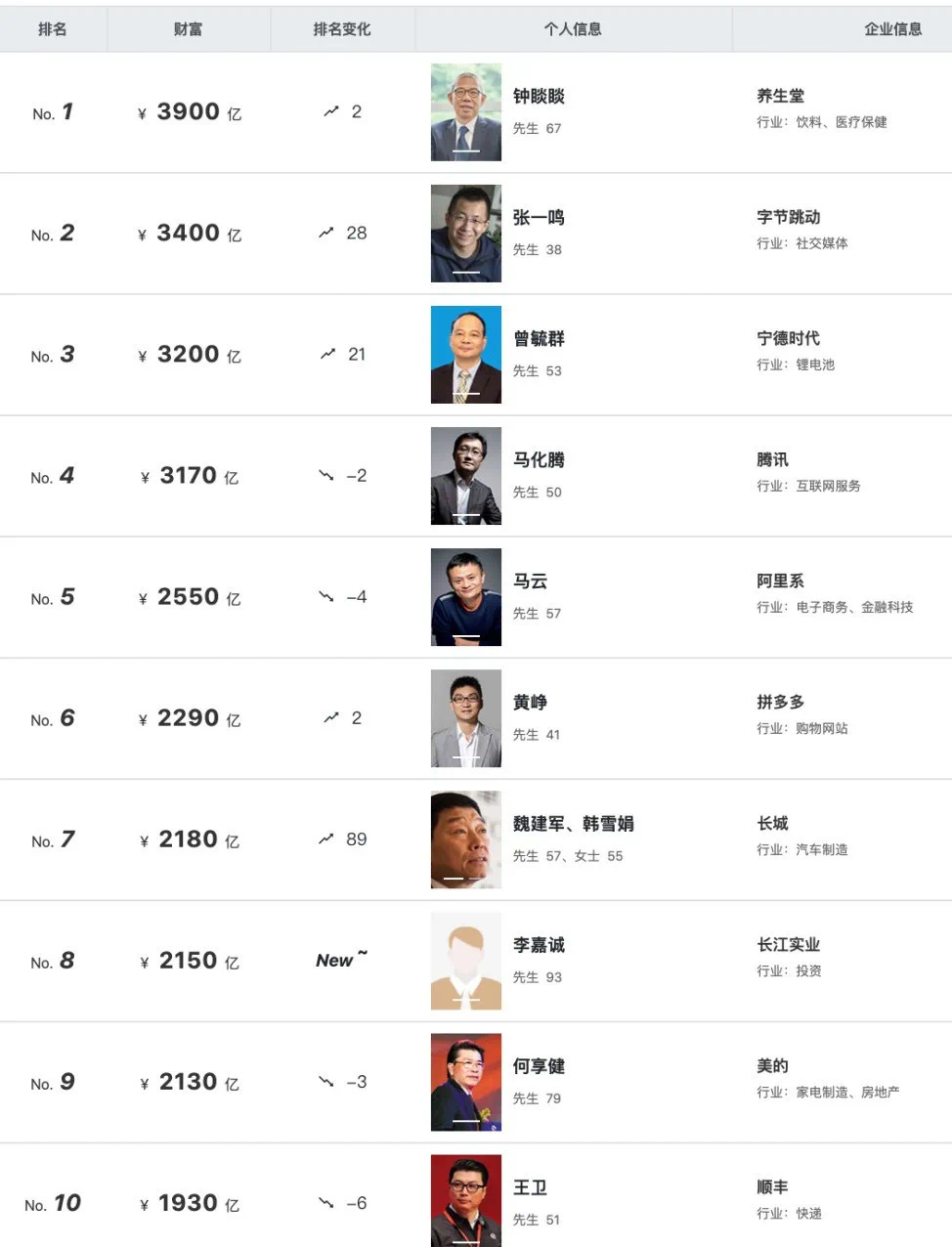Screen dimensions: 952x1247
Task: Open 马云's portrait thumbnail
Action: (466, 597)
